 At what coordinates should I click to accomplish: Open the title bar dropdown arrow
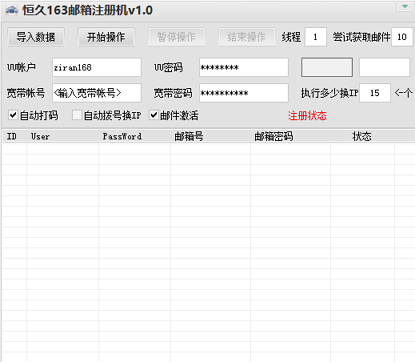coord(405,7)
